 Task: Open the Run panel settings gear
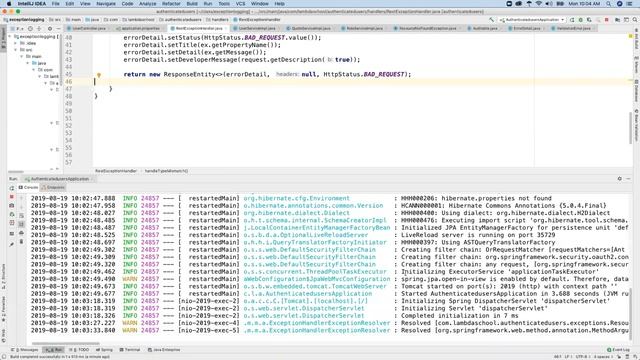[620, 179]
